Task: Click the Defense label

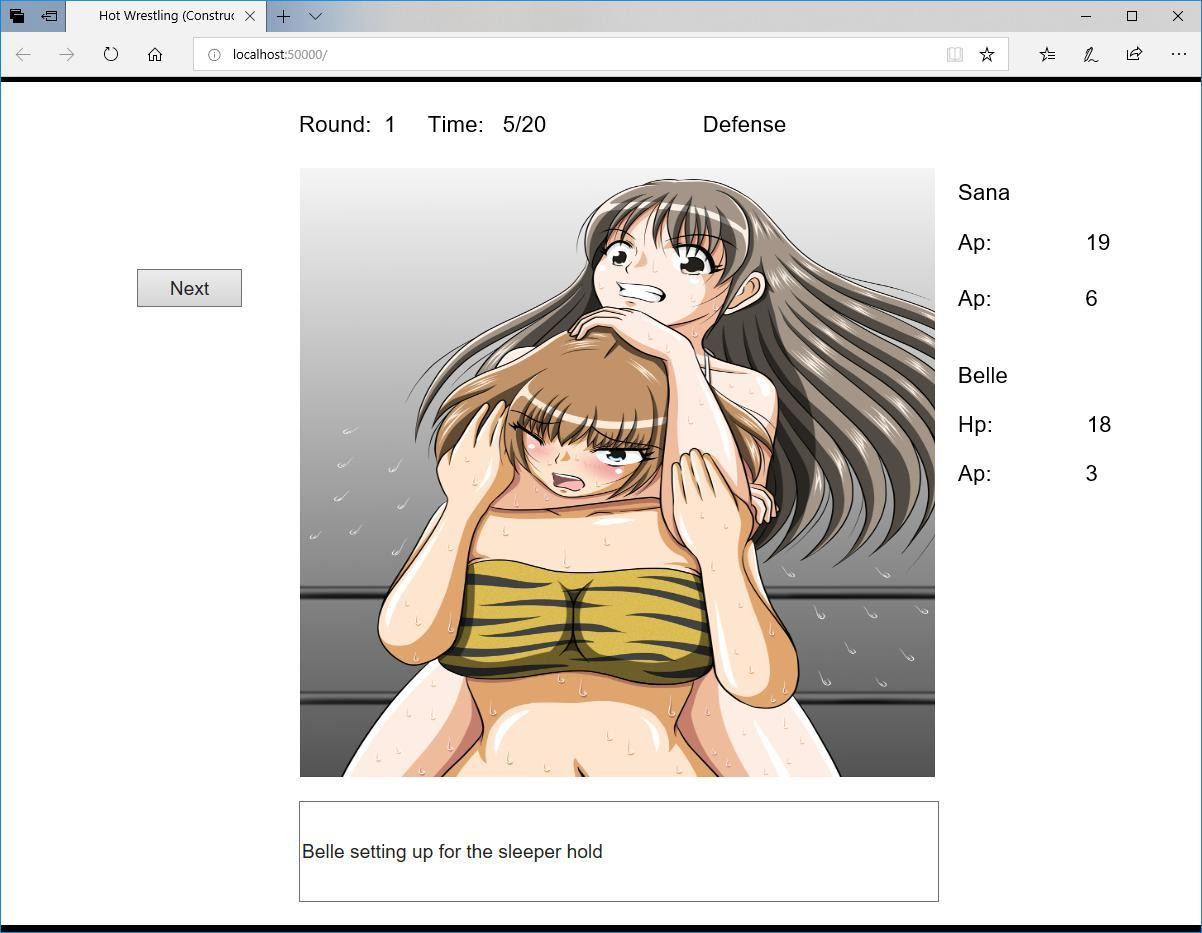Action: (744, 124)
